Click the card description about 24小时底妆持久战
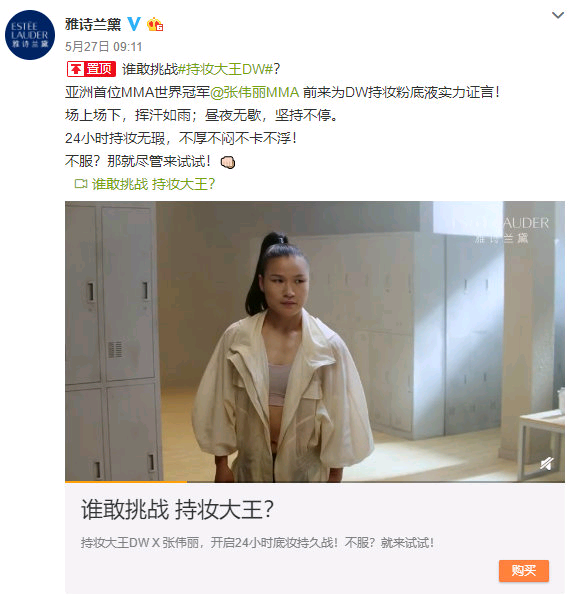Screen dimensions: 578x597 [x=257, y=542]
